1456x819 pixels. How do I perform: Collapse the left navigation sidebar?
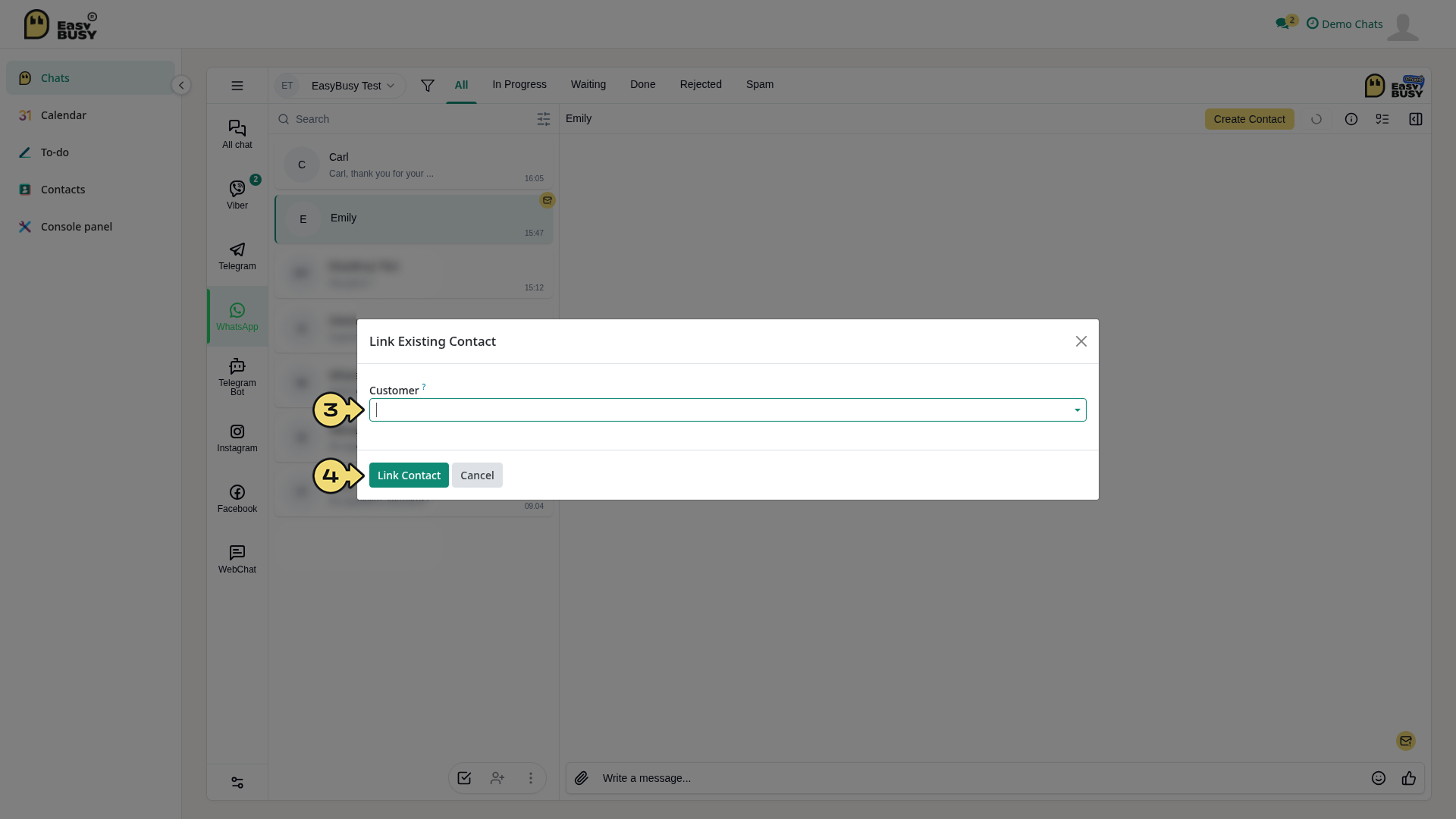click(x=181, y=85)
